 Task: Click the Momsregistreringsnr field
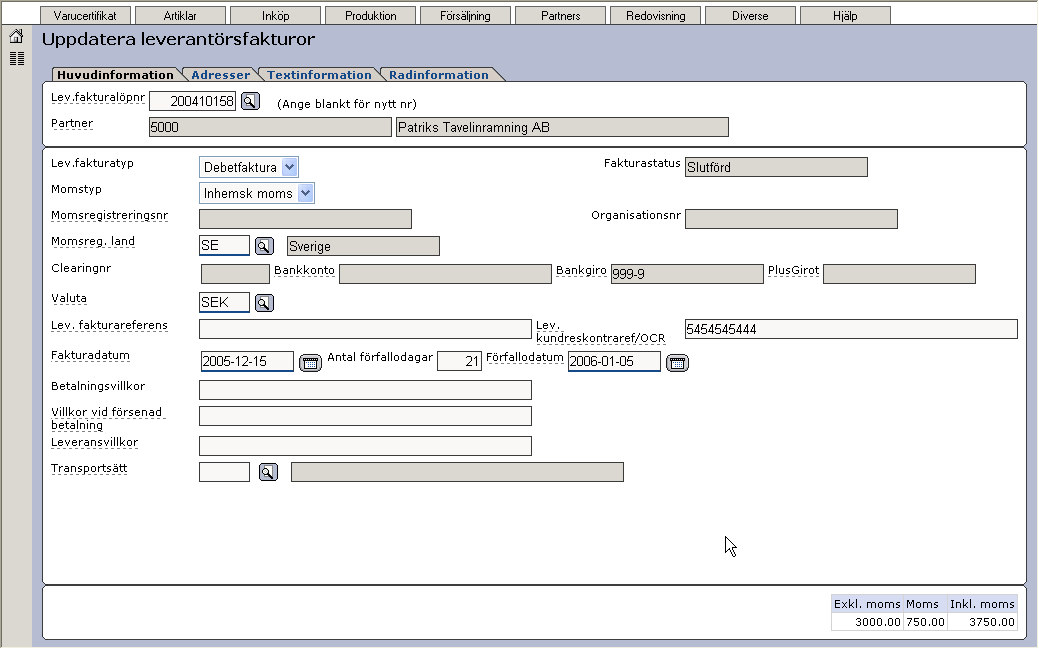305,219
